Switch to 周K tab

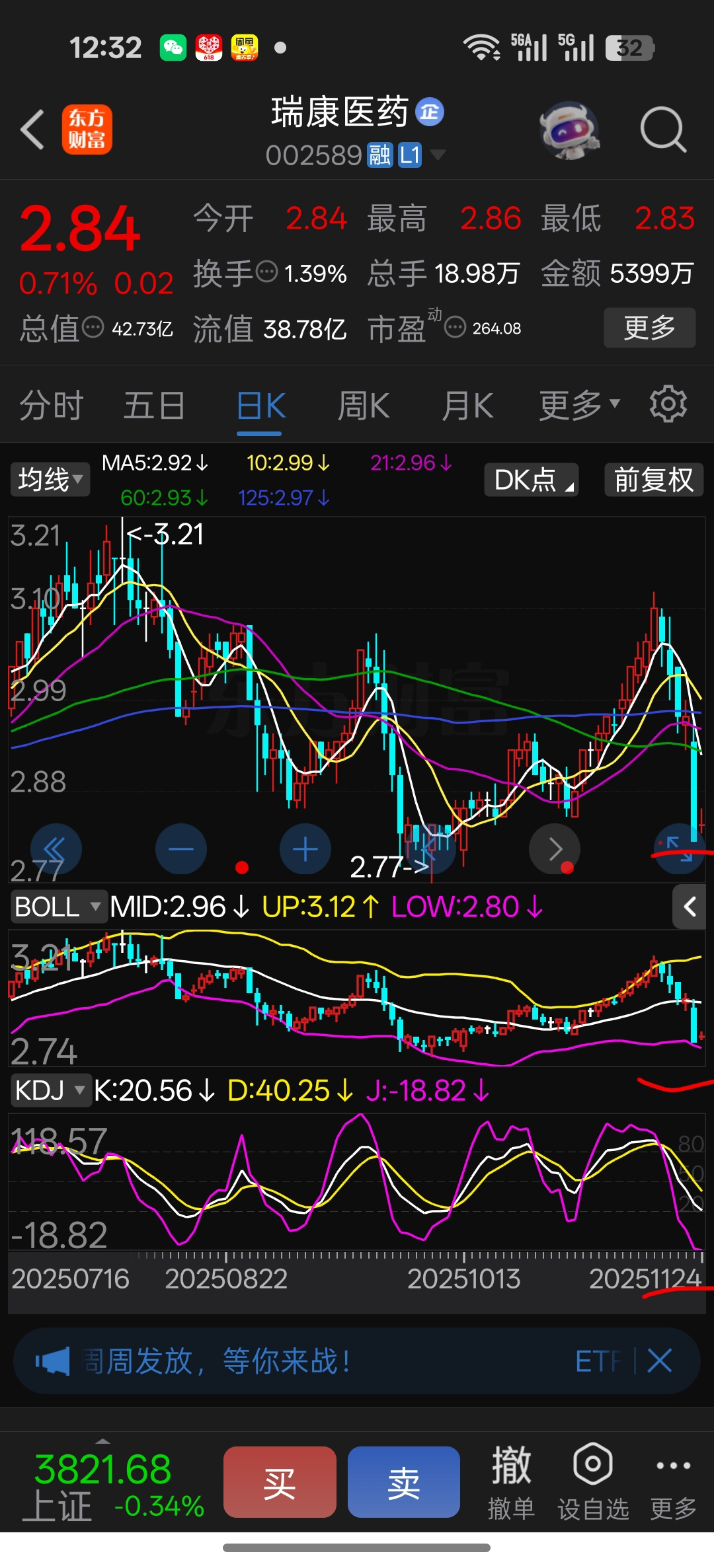tap(364, 405)
